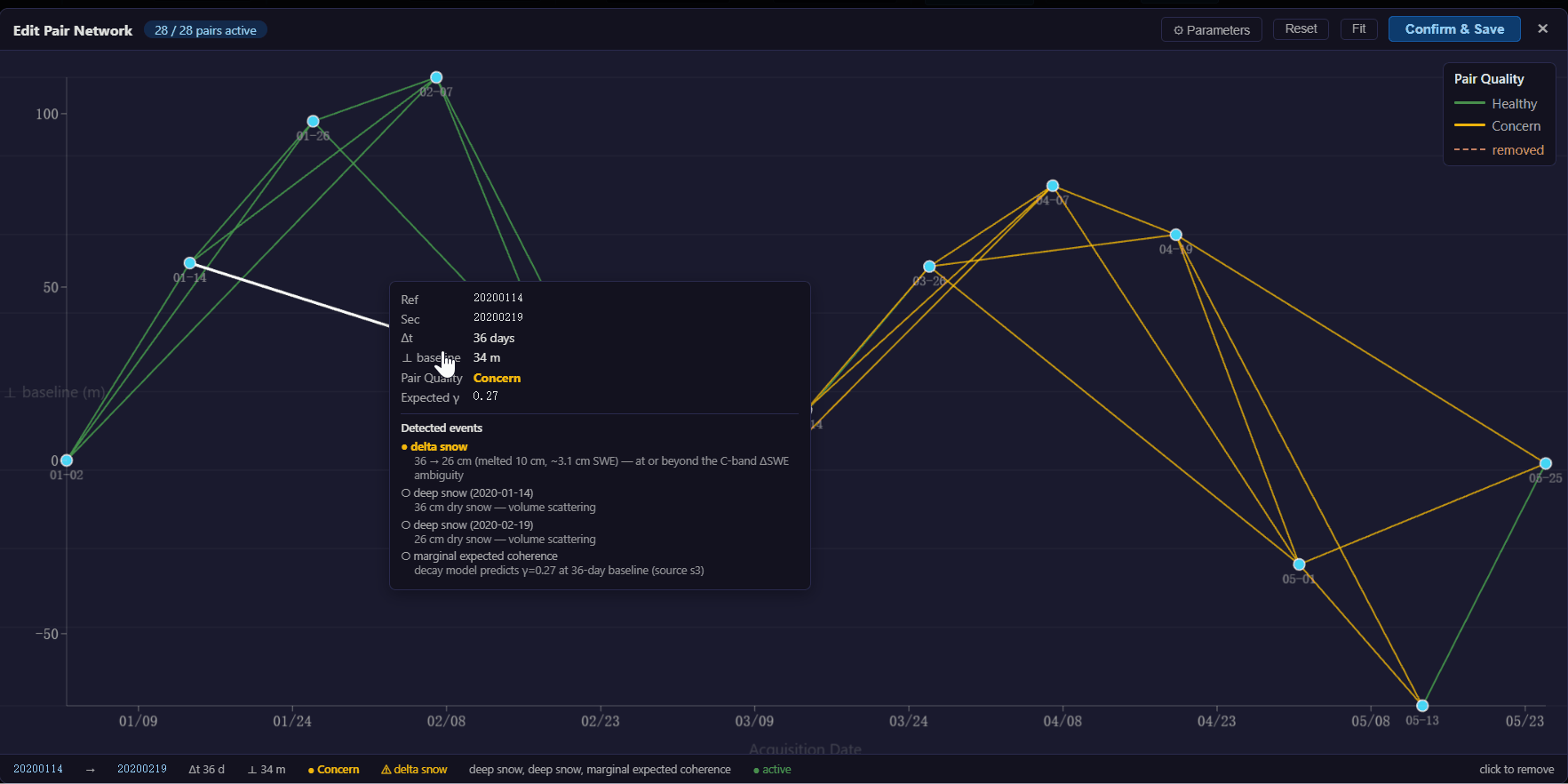This screenshot has width=1568, height=784.
Task: Click the 02/08 axis date label
Action: (446, 721)
